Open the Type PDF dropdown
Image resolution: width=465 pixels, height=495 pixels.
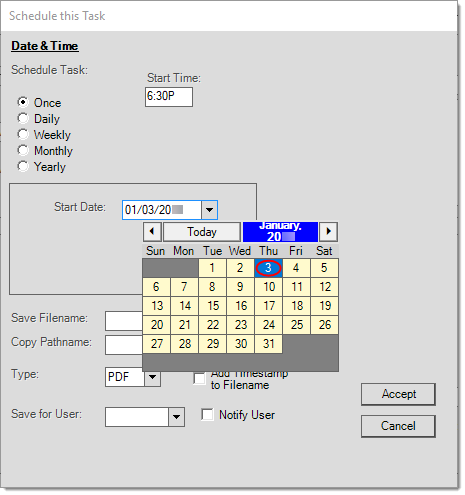(152, 377)
